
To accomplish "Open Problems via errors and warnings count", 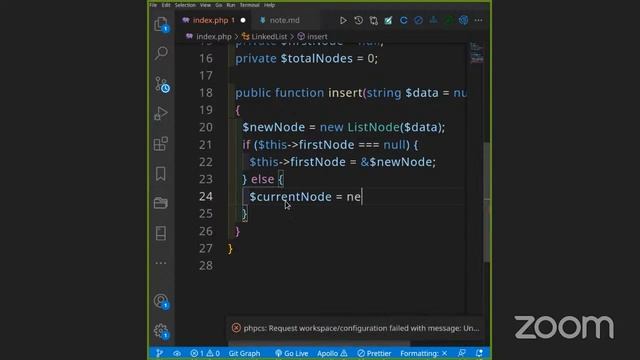I will [x=205, y=353].
